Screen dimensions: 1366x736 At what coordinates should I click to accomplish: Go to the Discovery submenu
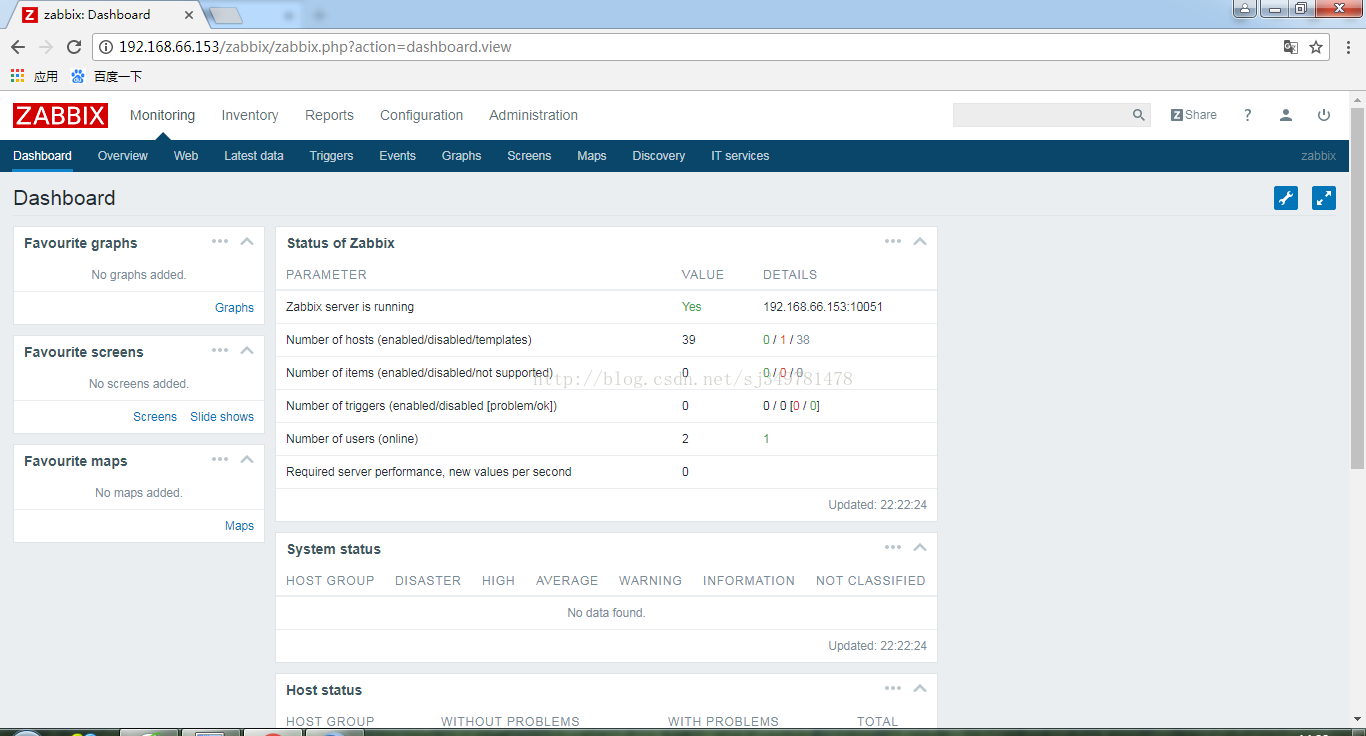(659, 156)
